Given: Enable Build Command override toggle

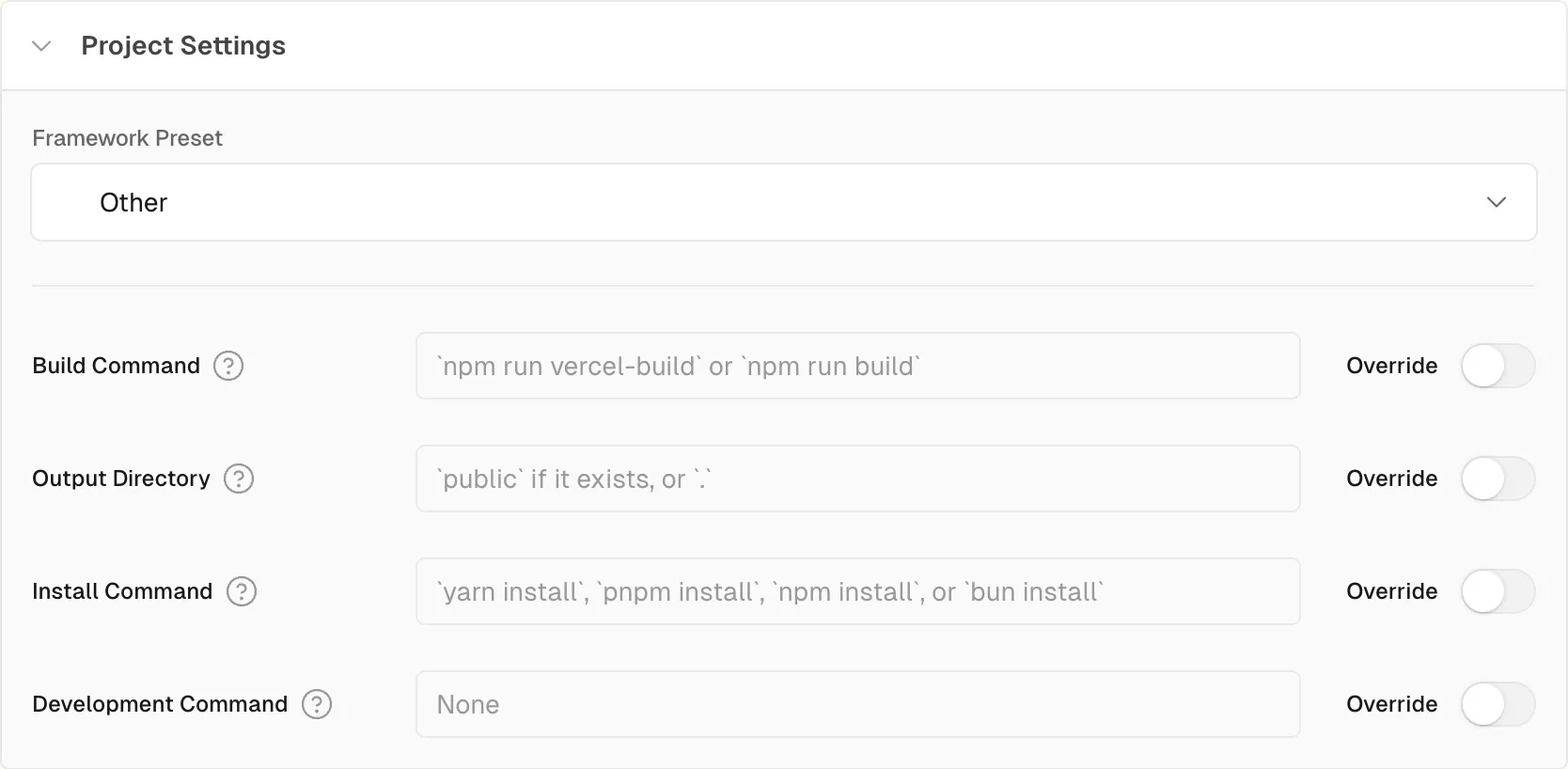Looking at the screenshot, I should 1497,366.
